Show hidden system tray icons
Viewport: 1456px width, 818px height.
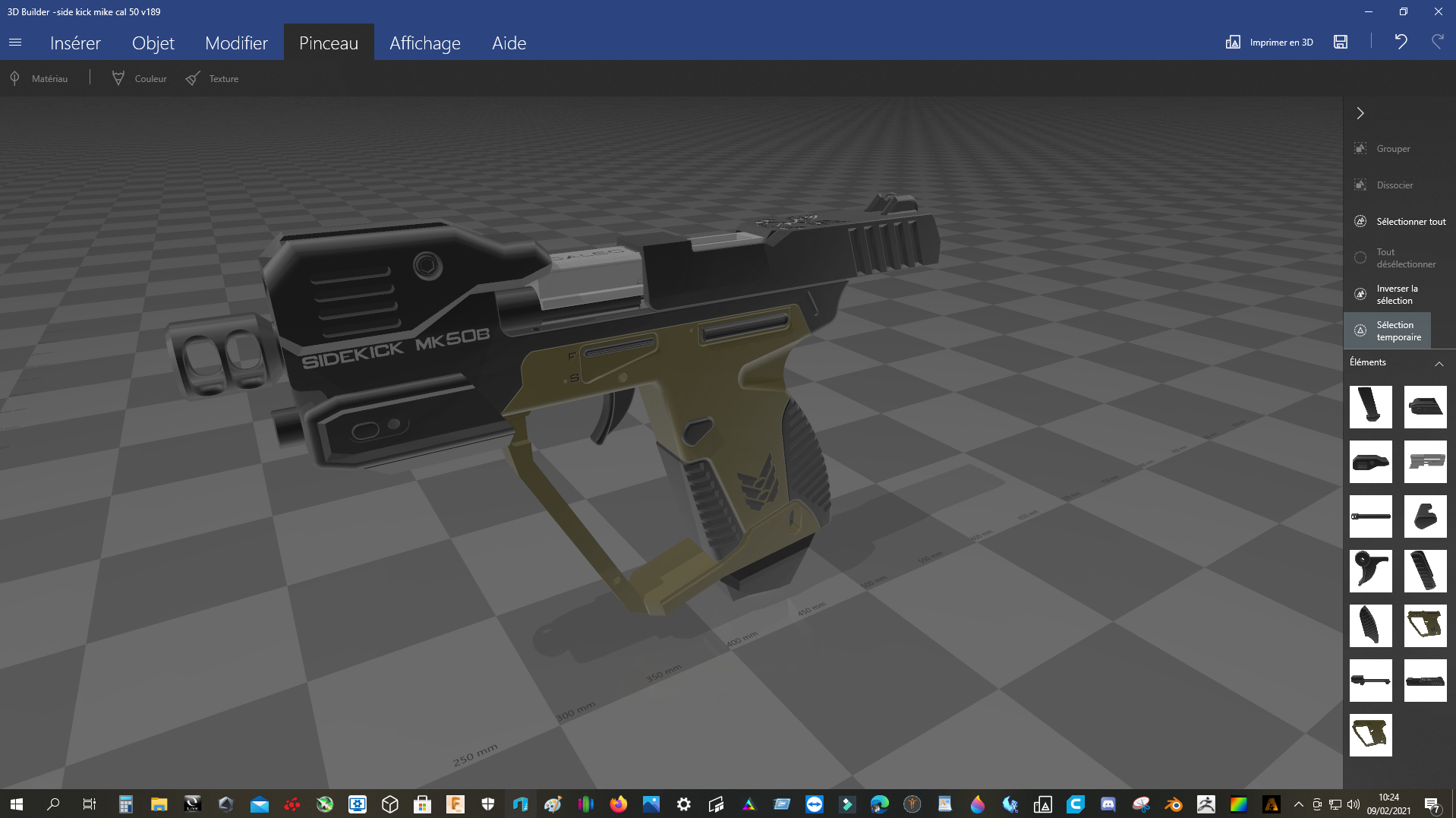click(1298, 804)
